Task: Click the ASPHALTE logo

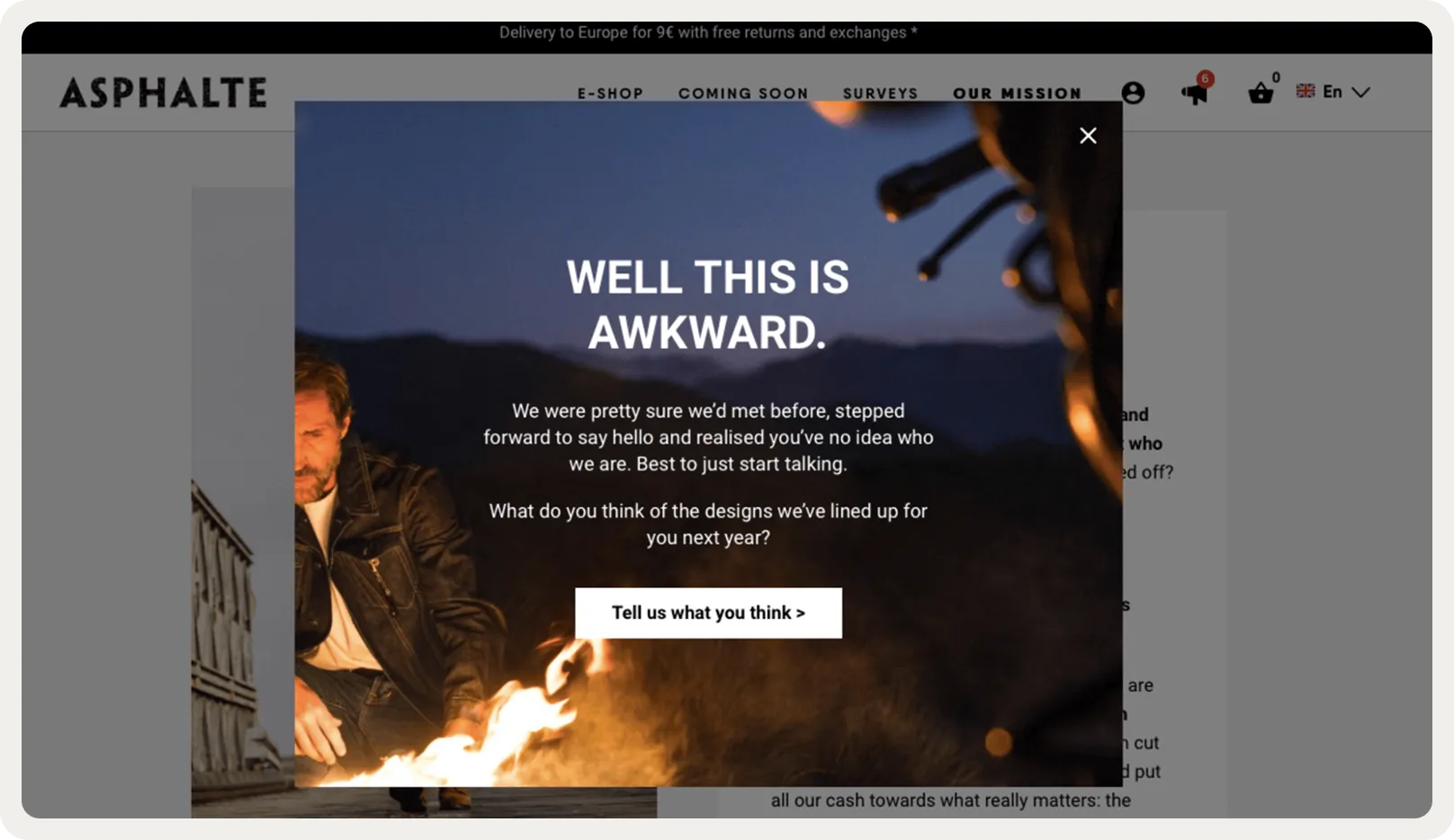Action: tap(164, 93)
